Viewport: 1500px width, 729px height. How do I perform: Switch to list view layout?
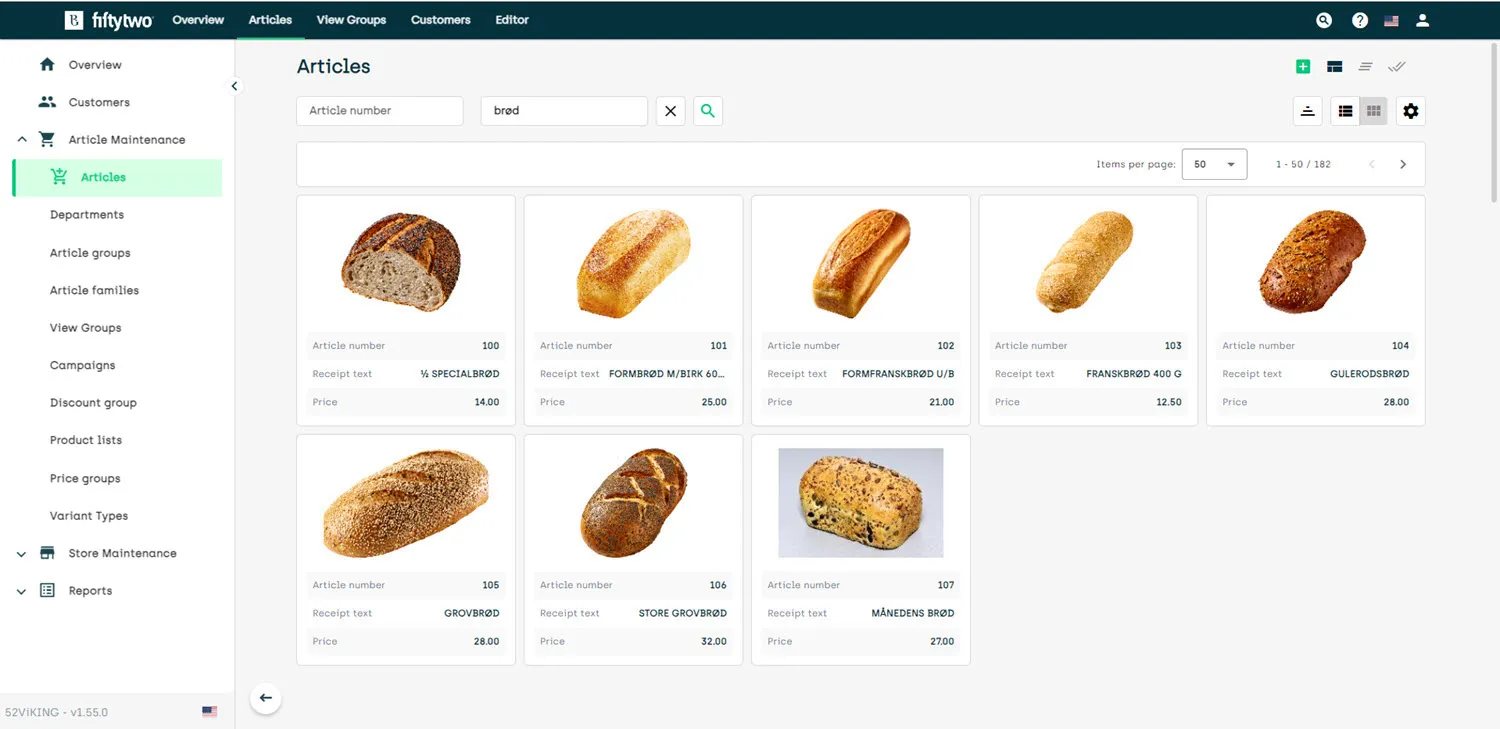[x=1346, y=111]
